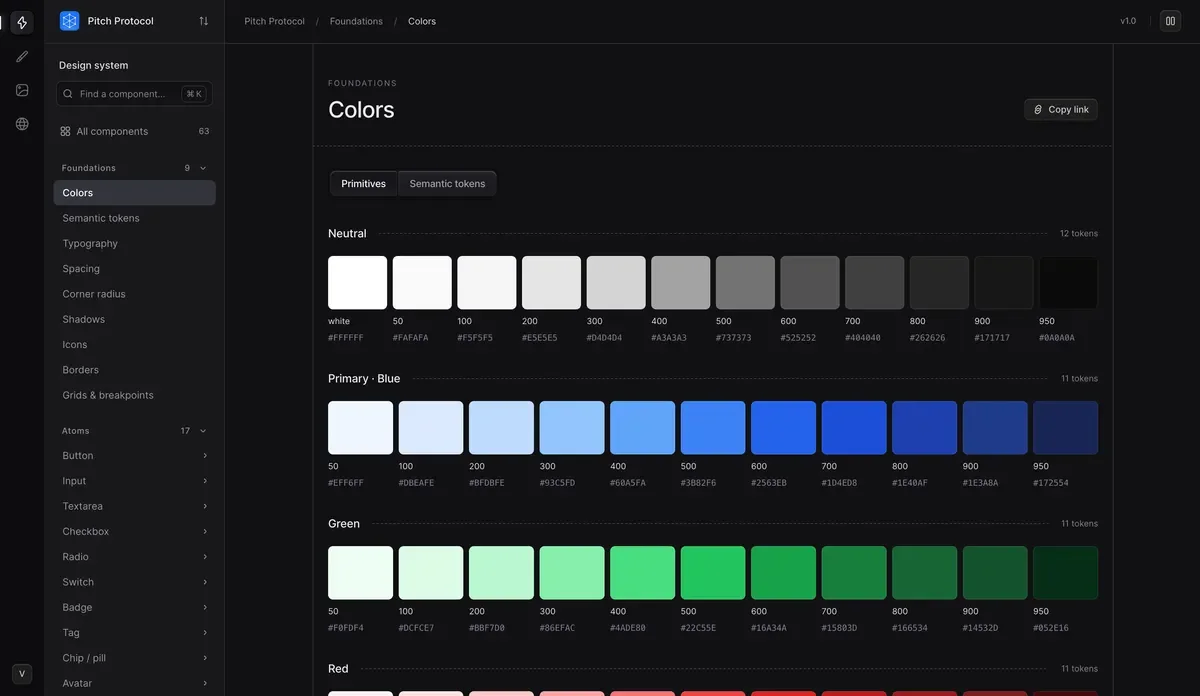Select the Blue 950 swatch #172554
This screenshot has height=696, width=1200.
click(1065, 428)
